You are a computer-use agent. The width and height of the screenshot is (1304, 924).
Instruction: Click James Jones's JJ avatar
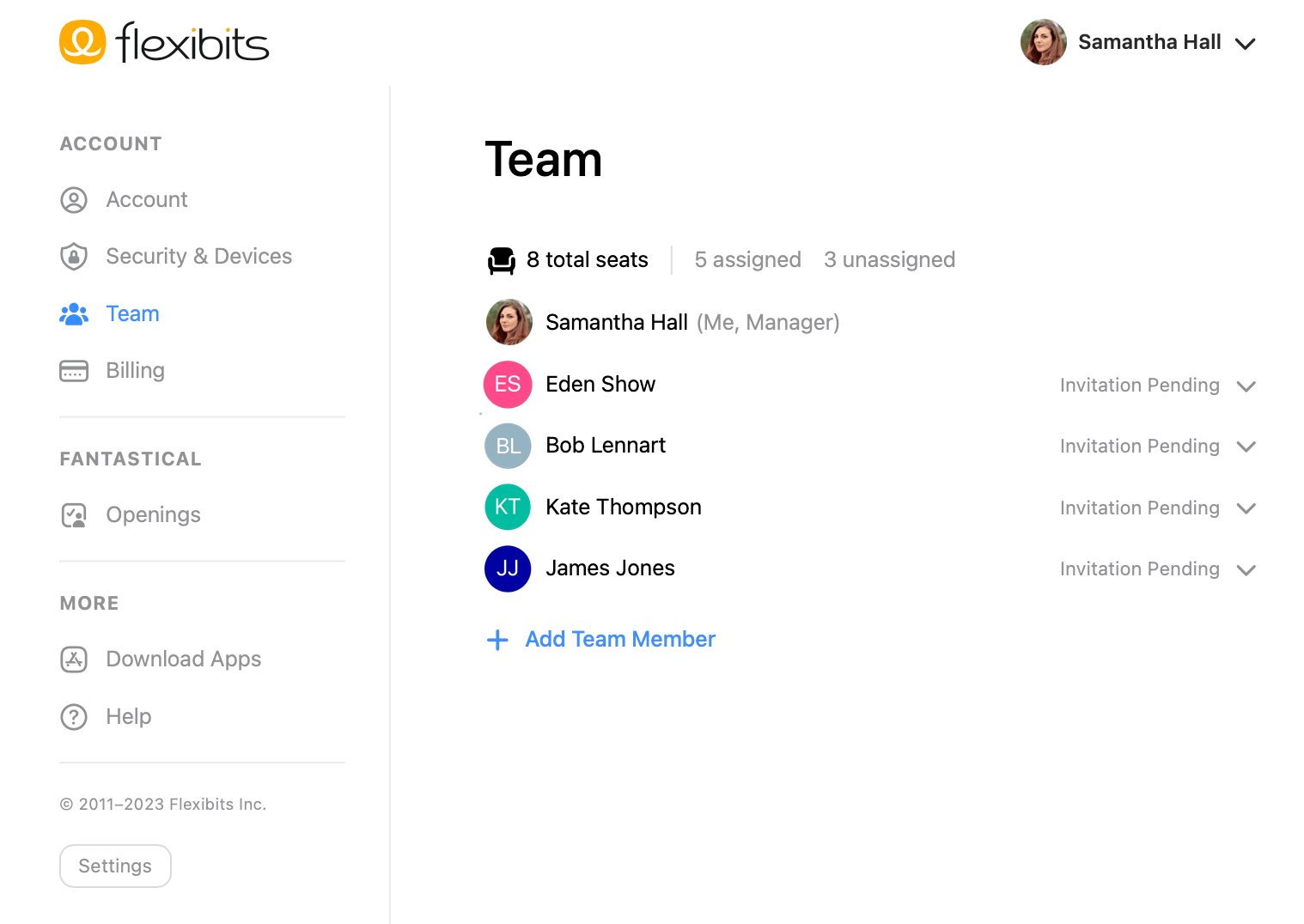tap(508, 568)
